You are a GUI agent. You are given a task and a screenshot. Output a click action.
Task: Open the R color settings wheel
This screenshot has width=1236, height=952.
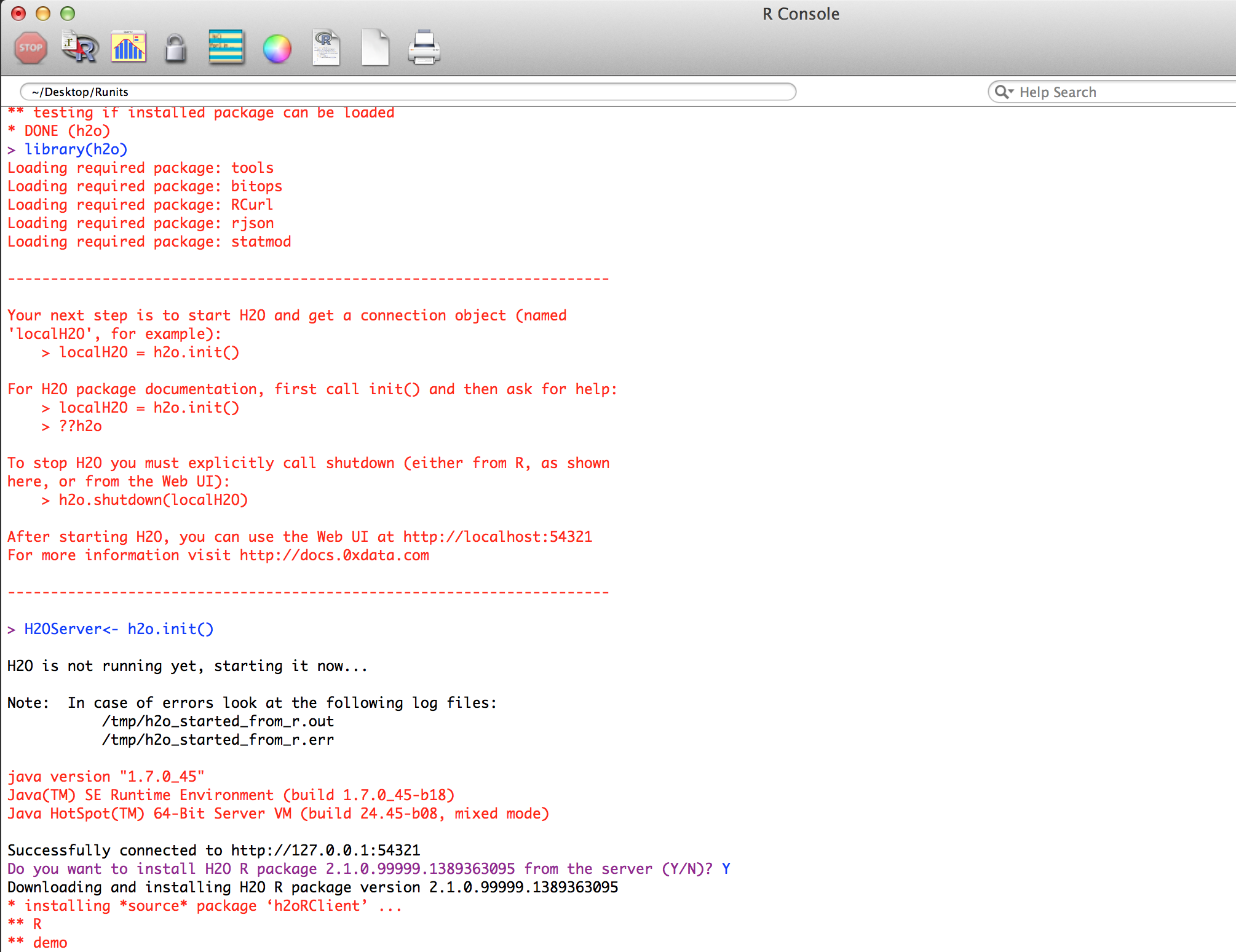coord(277,47)
